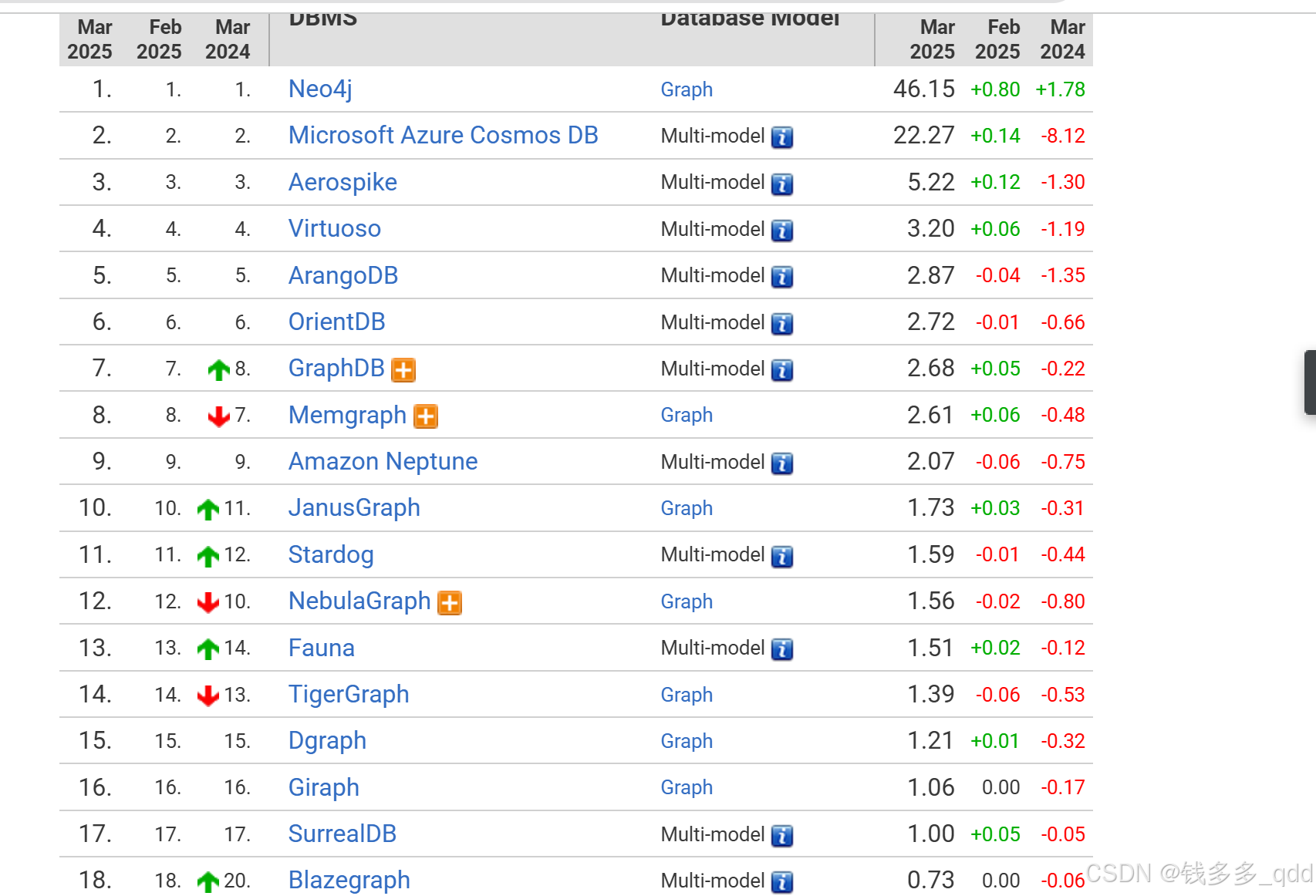This screenshot has height=896, width=1316.
Task: Click the Graph model link for TigerGraph
Action: pos(687,696)
